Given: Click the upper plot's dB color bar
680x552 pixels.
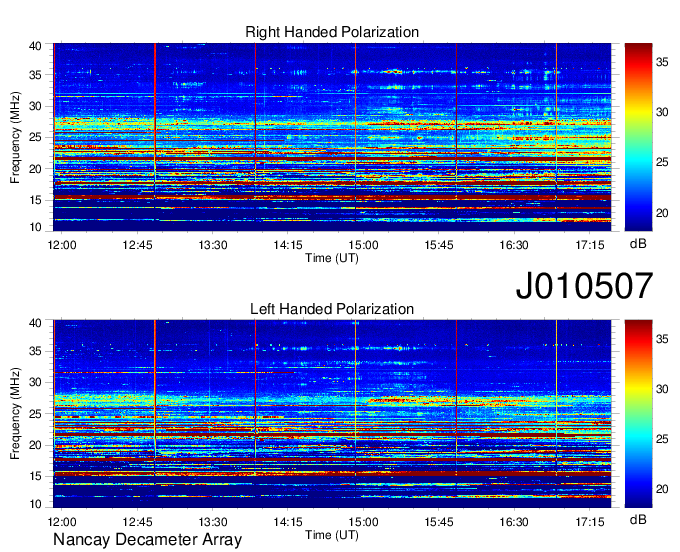Looking at the screenshot, I should pyautogui.click(x=638, y=137).
